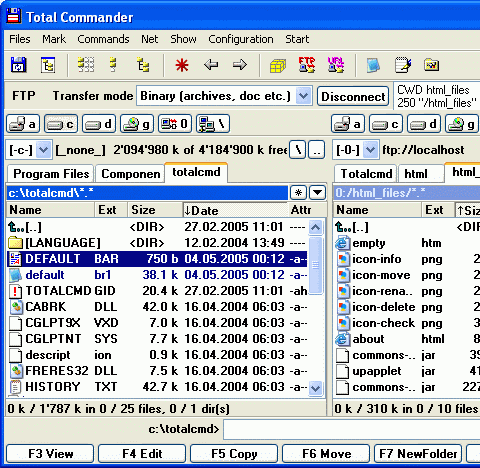Click the Disconnect button
Screen dimensions: 480x468
tap(353, 97)
